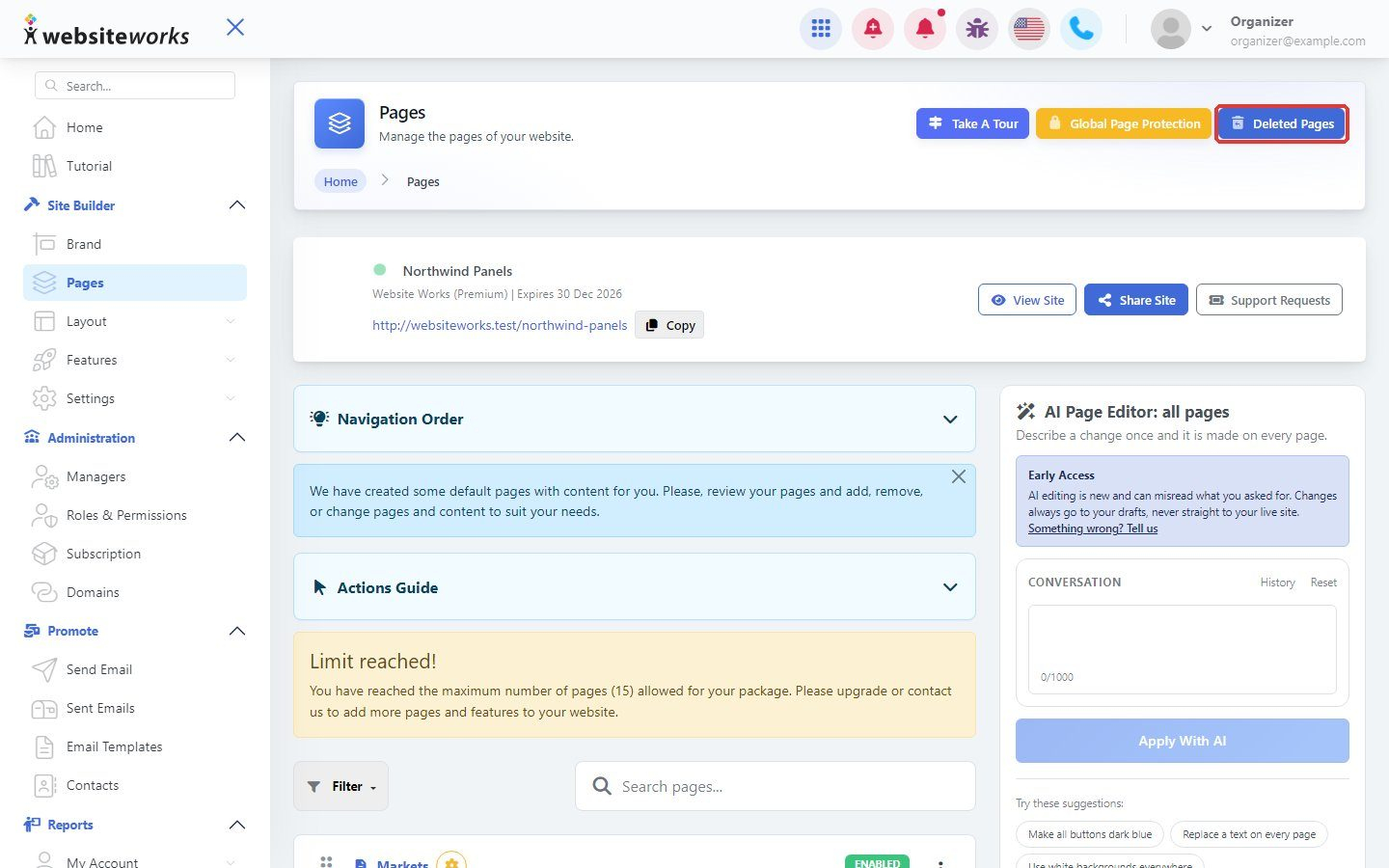The width and height of the screenshot is (1389, 868).
Task: Open notifications bell with red dot
Action: (x=925, y=29)
